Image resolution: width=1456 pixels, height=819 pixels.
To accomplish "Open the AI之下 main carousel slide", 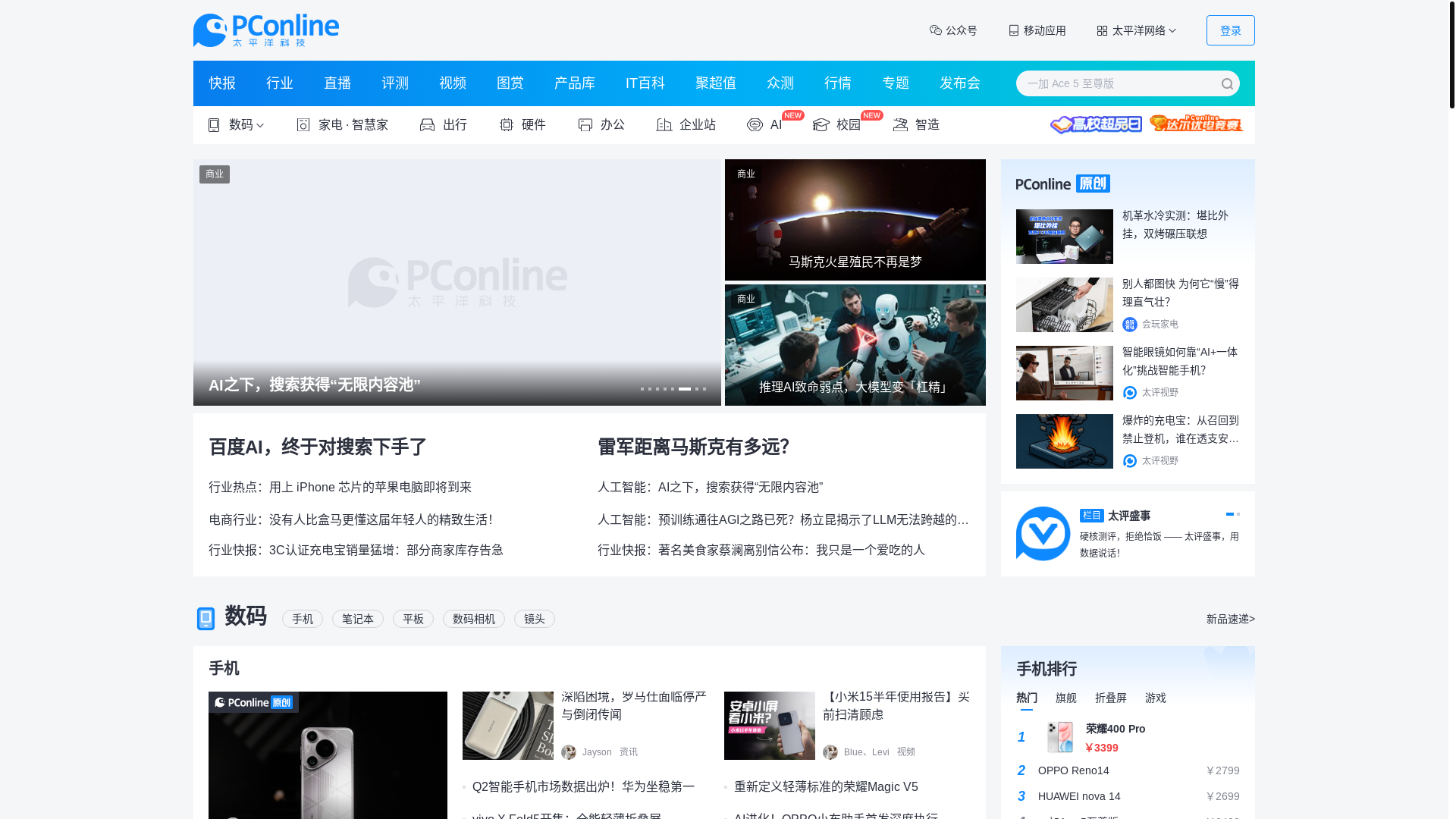I will coord(457,282).
